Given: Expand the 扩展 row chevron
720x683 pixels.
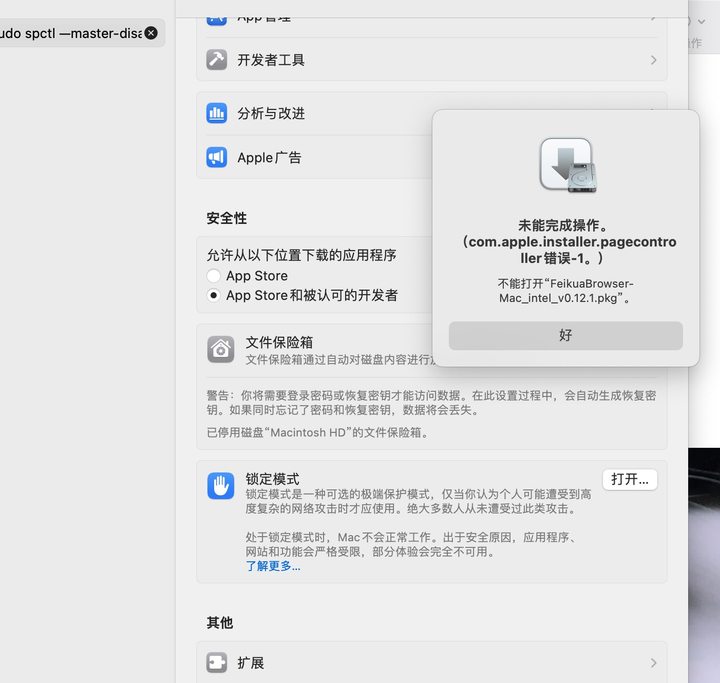Looking at the screenshot, I should (x=653, y=663).
